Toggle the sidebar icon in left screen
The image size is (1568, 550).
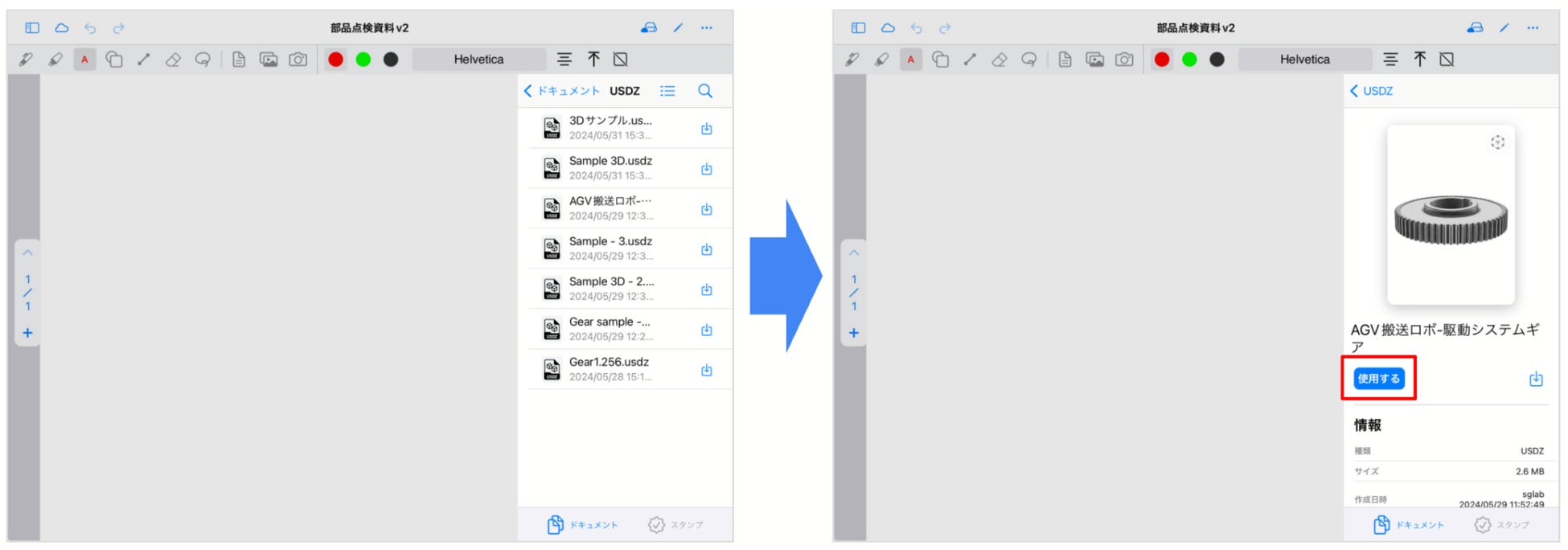pyautogui.click(x=32, y=28)
